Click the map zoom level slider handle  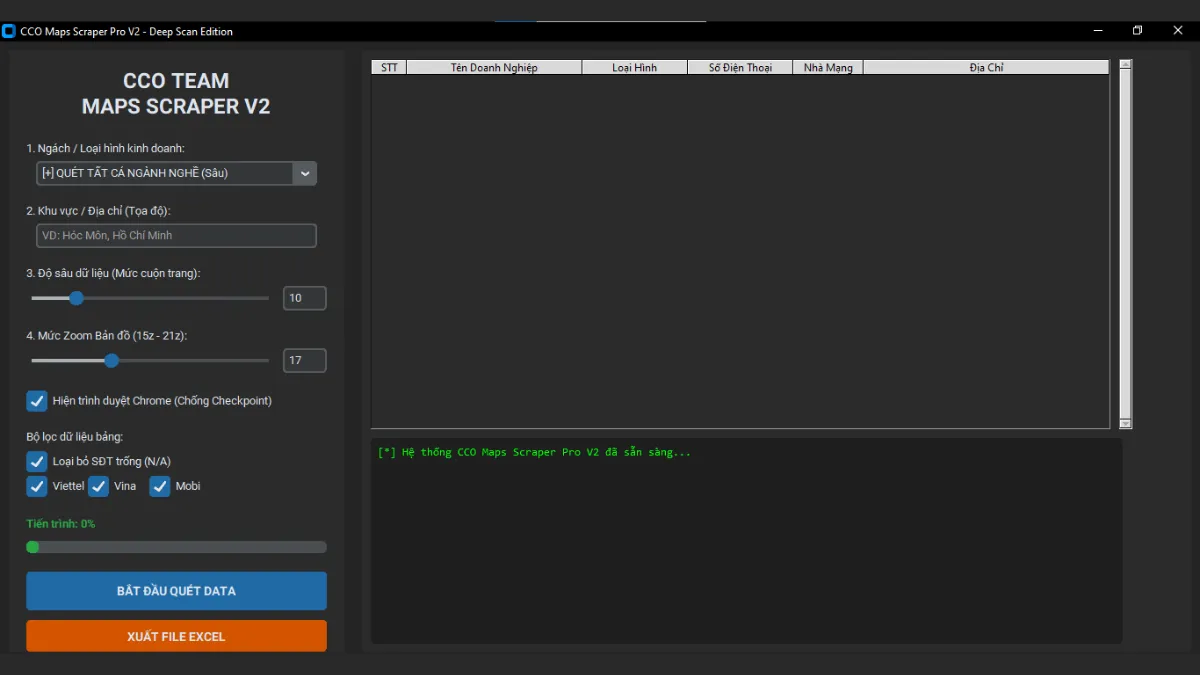[x=112, y=360]
